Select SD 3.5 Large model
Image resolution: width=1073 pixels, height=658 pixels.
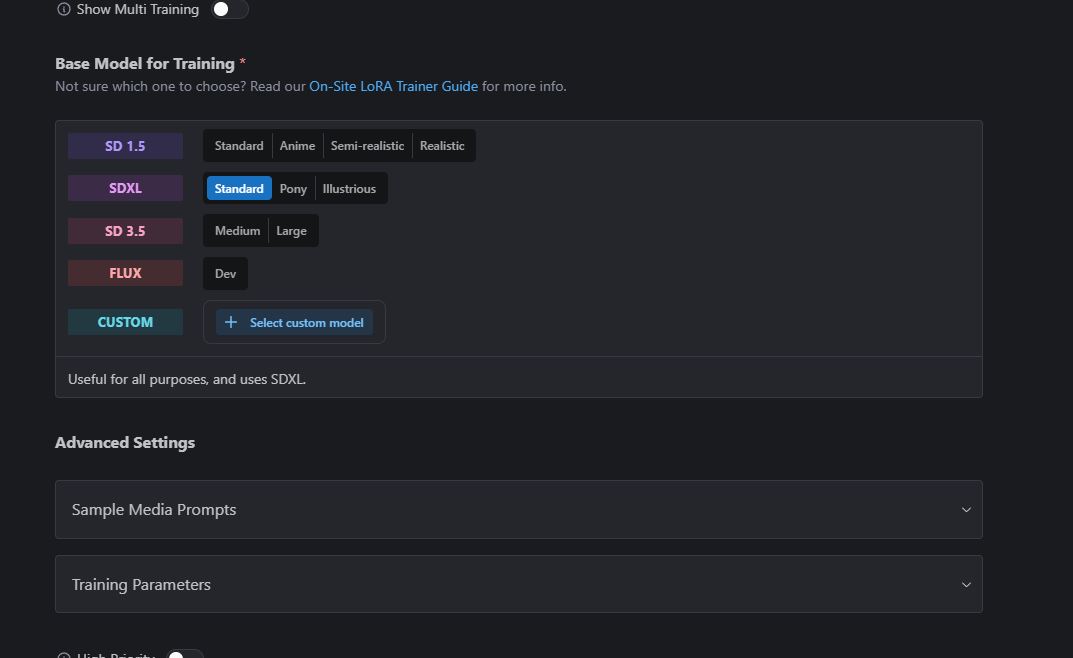292,231
